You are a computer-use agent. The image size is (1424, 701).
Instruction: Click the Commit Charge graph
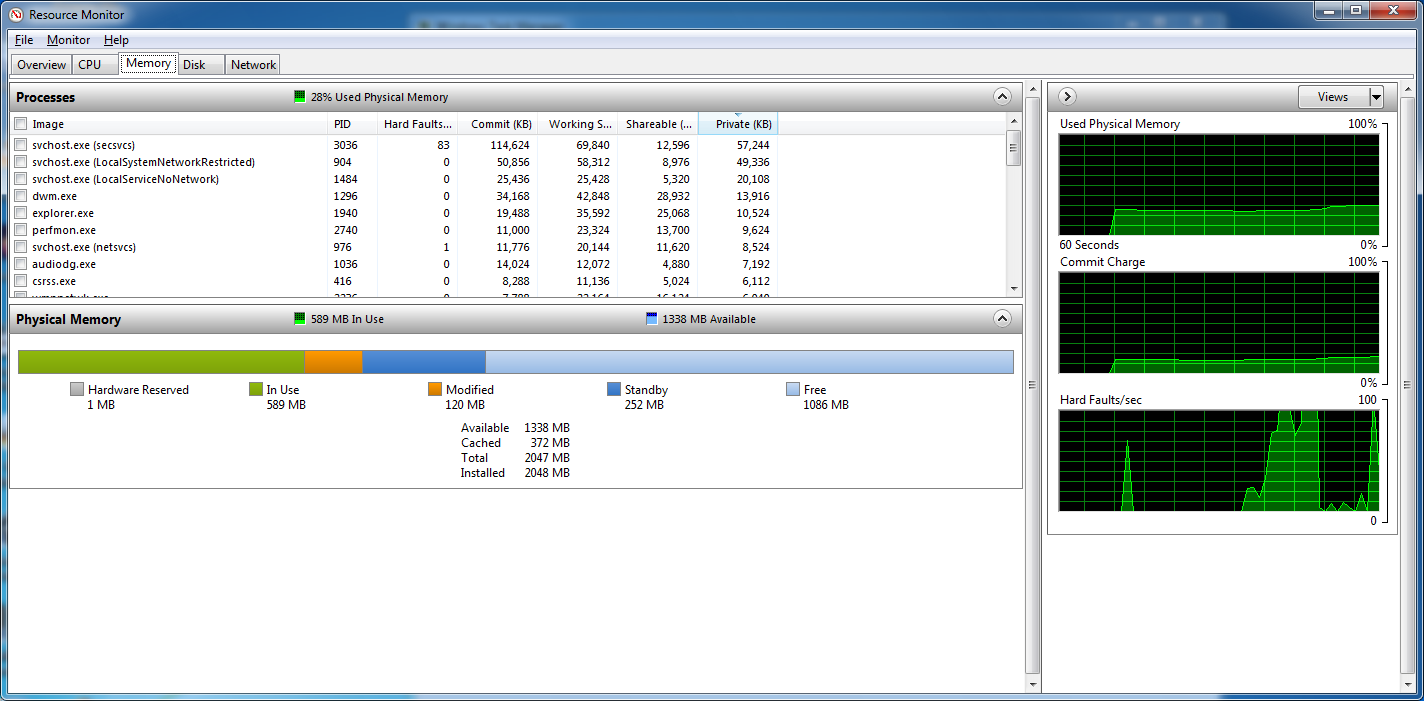pyautogui.click(x=1219, y=322)
